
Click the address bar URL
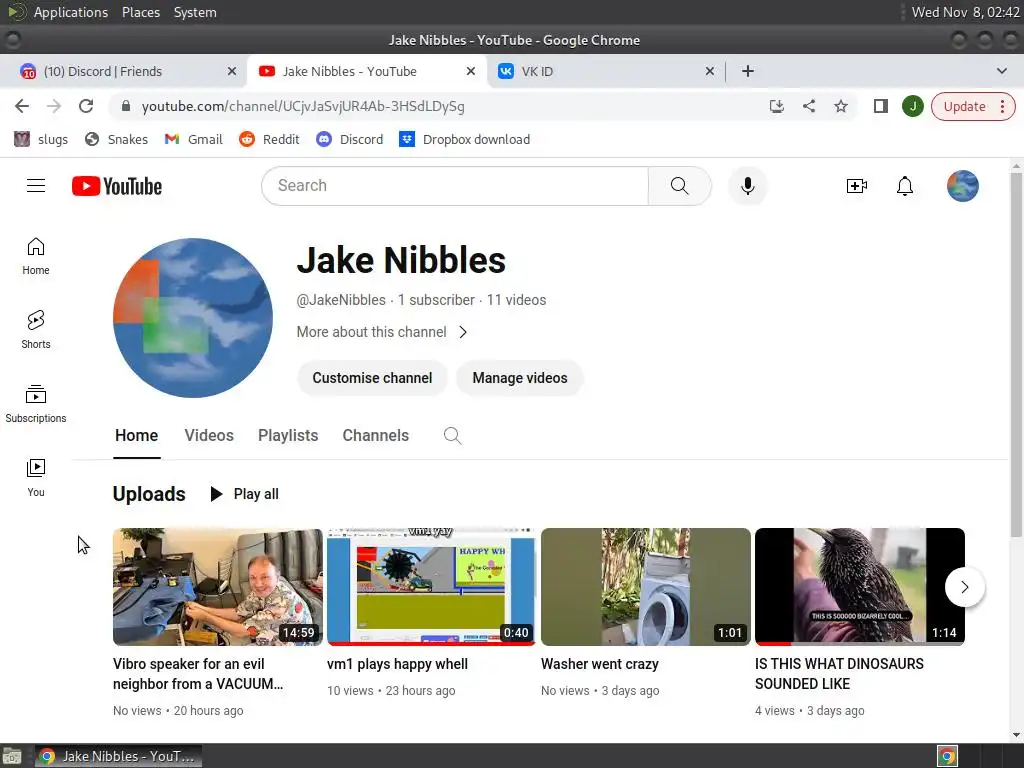[303, 106]
